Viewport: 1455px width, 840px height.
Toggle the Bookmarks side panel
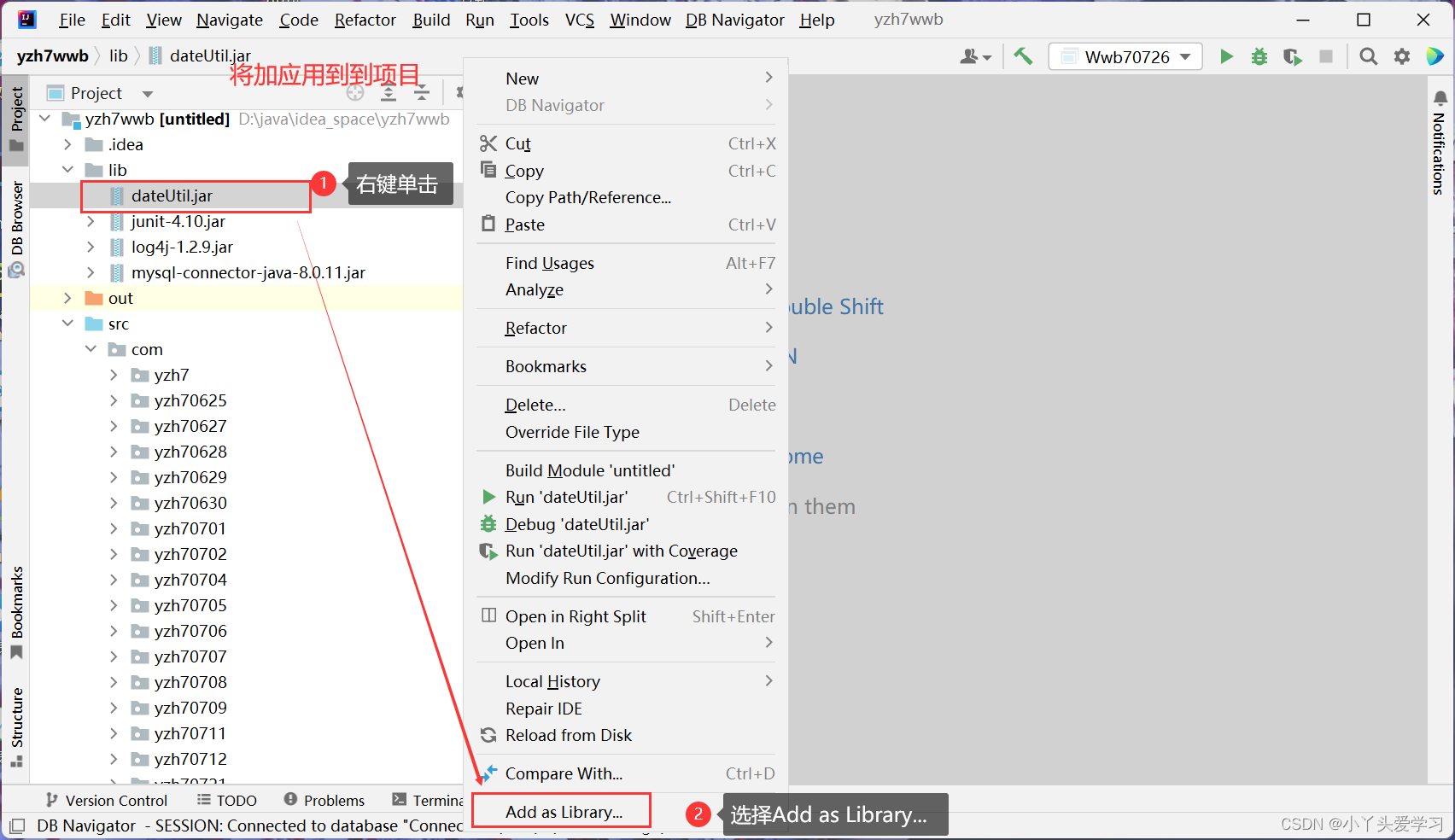pos(16,610)
